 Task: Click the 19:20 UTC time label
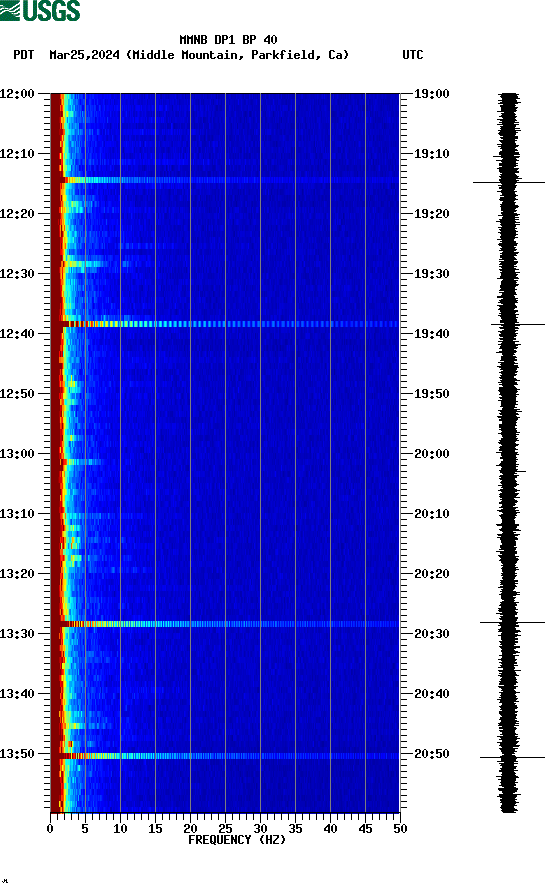click(x=431, y=214)
